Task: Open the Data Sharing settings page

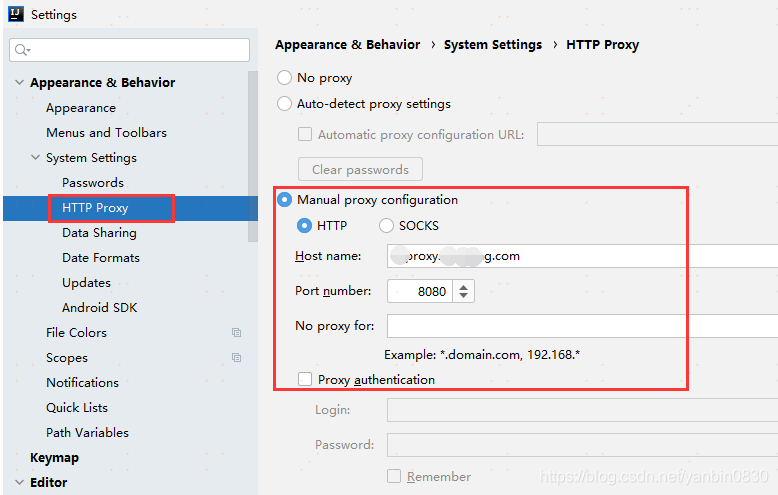Action: click(x=99, y=233)
